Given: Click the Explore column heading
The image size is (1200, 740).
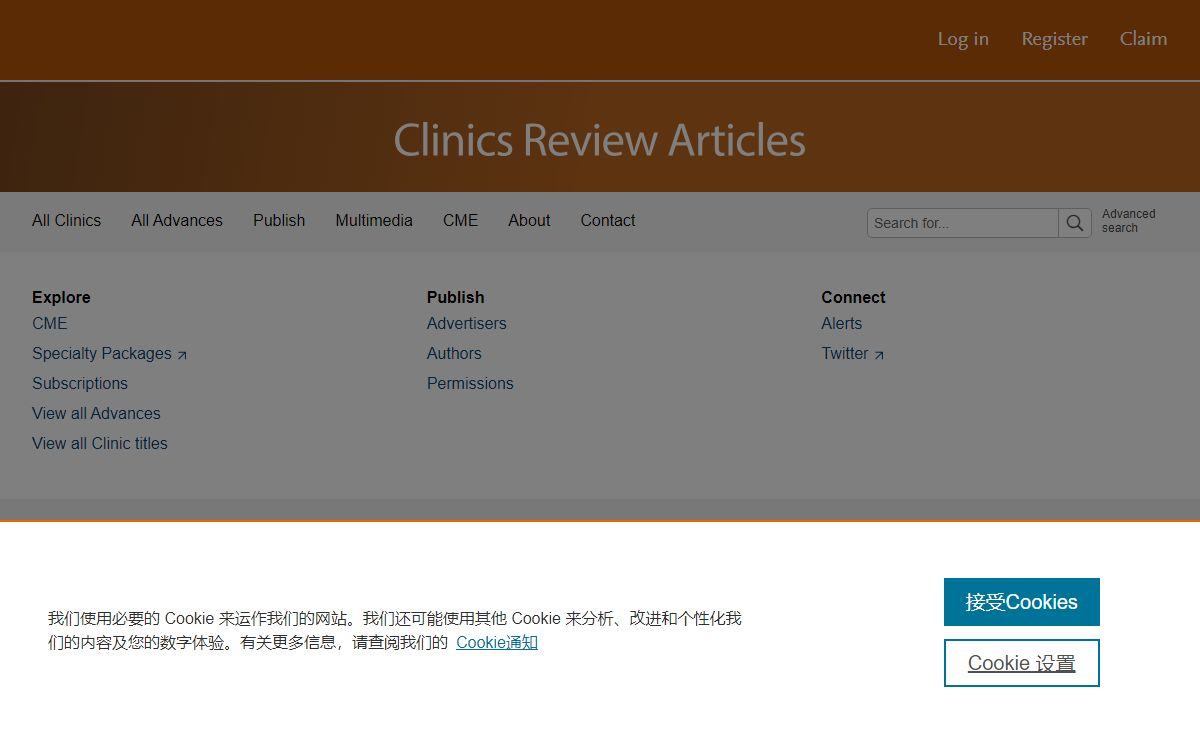Looking at the screenshot, I should pos(61,297).
